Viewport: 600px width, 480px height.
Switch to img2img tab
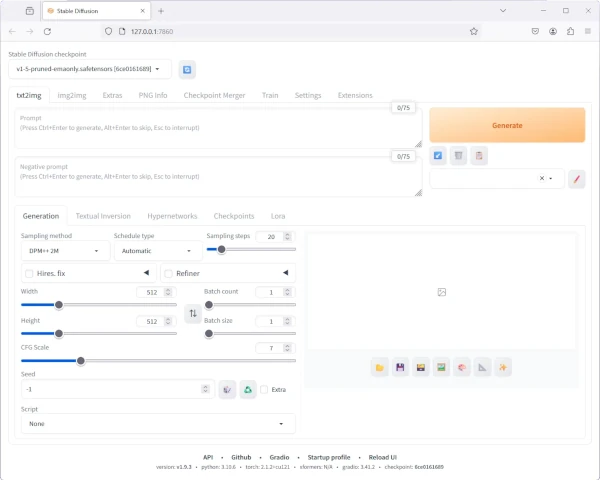pyautogui.click(x=72, y=95)
